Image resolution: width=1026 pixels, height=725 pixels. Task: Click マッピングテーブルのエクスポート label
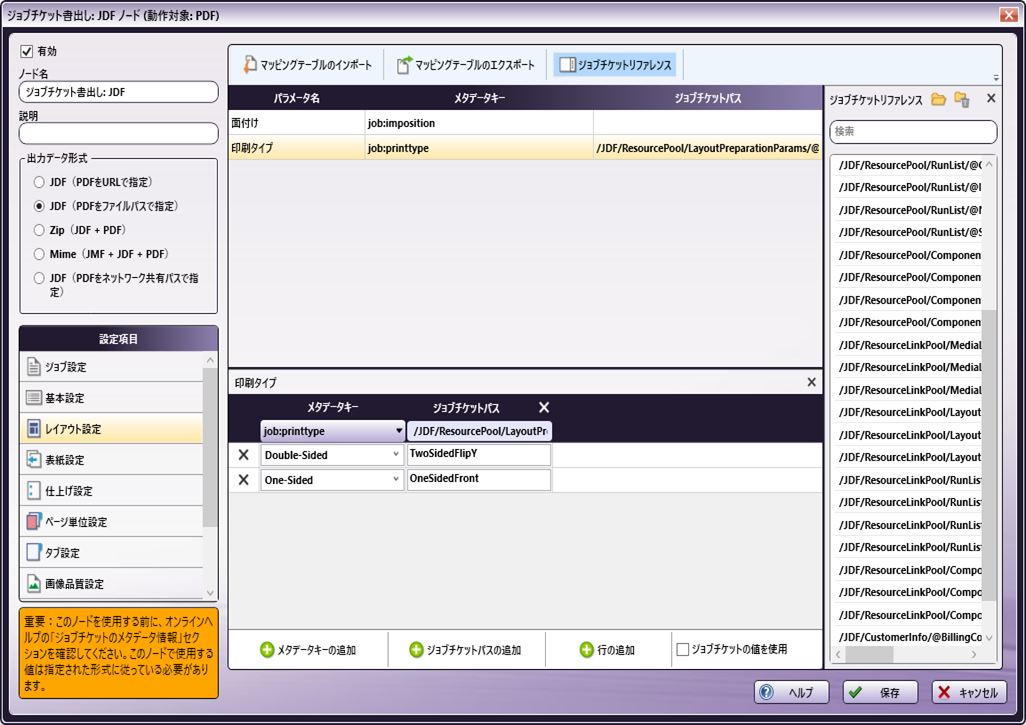(475, 65)
